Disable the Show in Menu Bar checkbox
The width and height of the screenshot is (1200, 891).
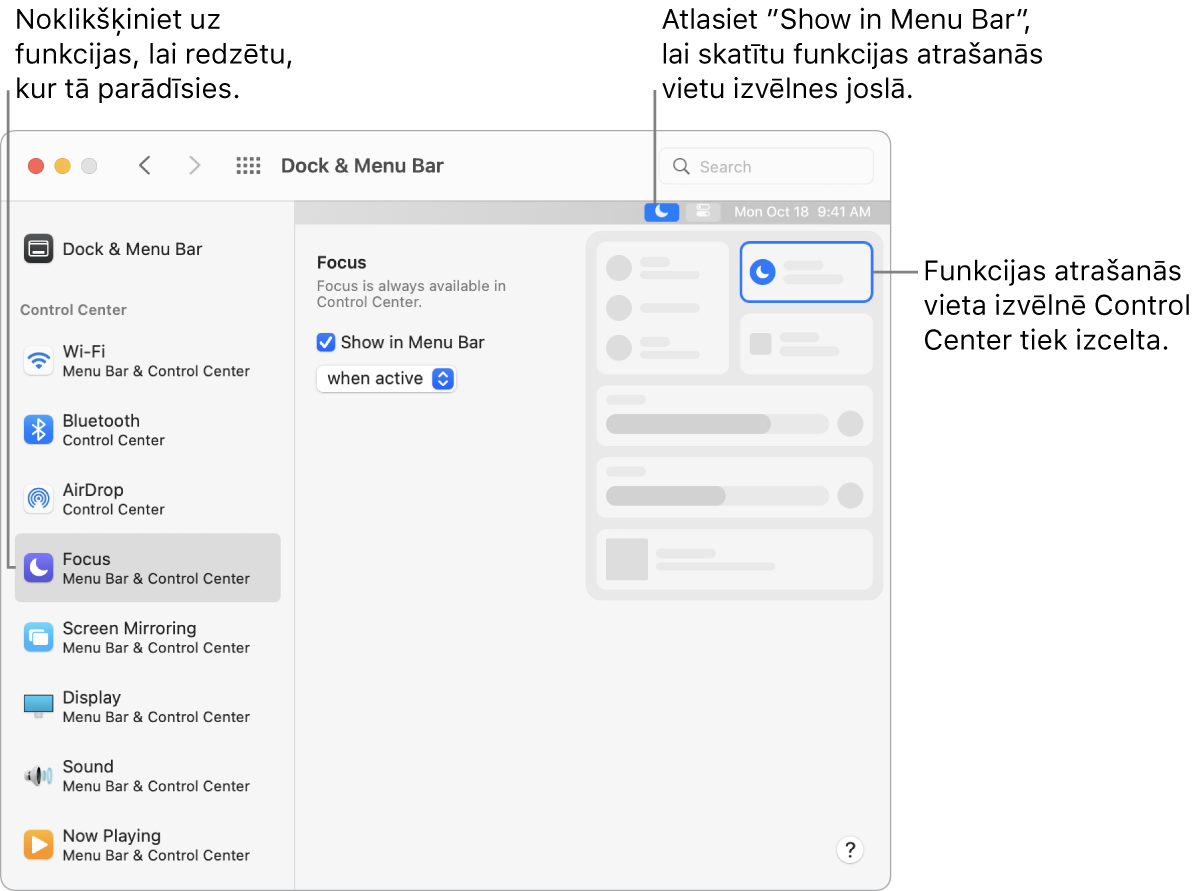325,342
